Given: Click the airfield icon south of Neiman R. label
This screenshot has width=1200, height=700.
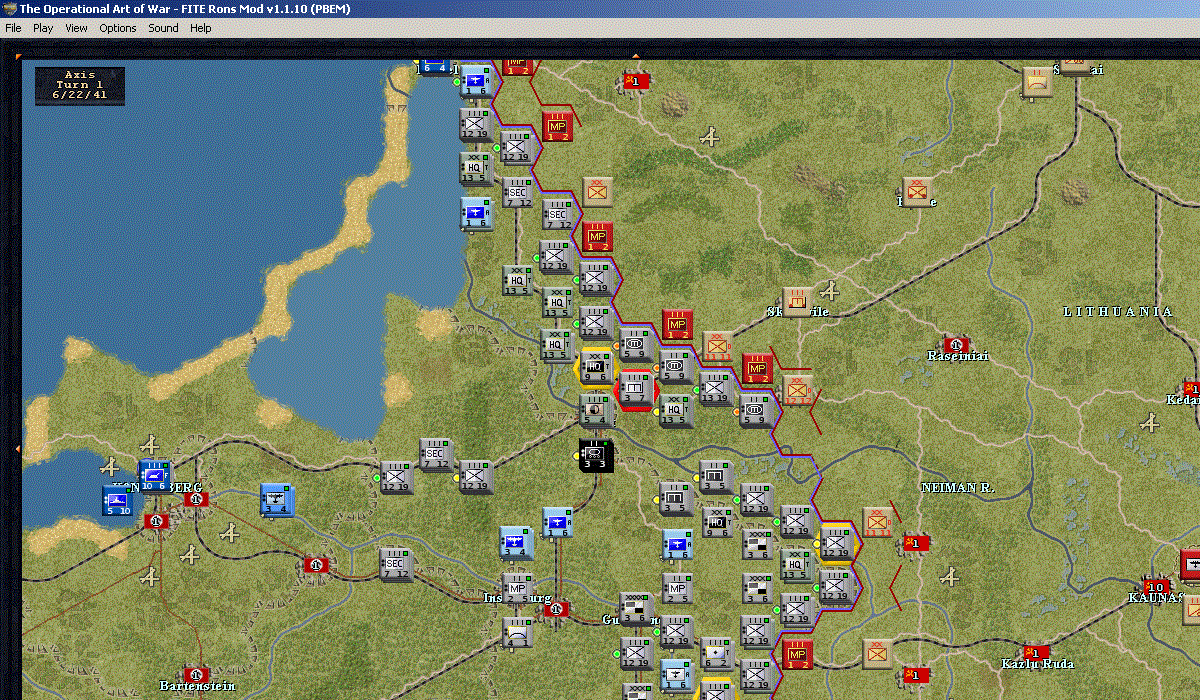Looking at the screenshot, I should point(950,577).
